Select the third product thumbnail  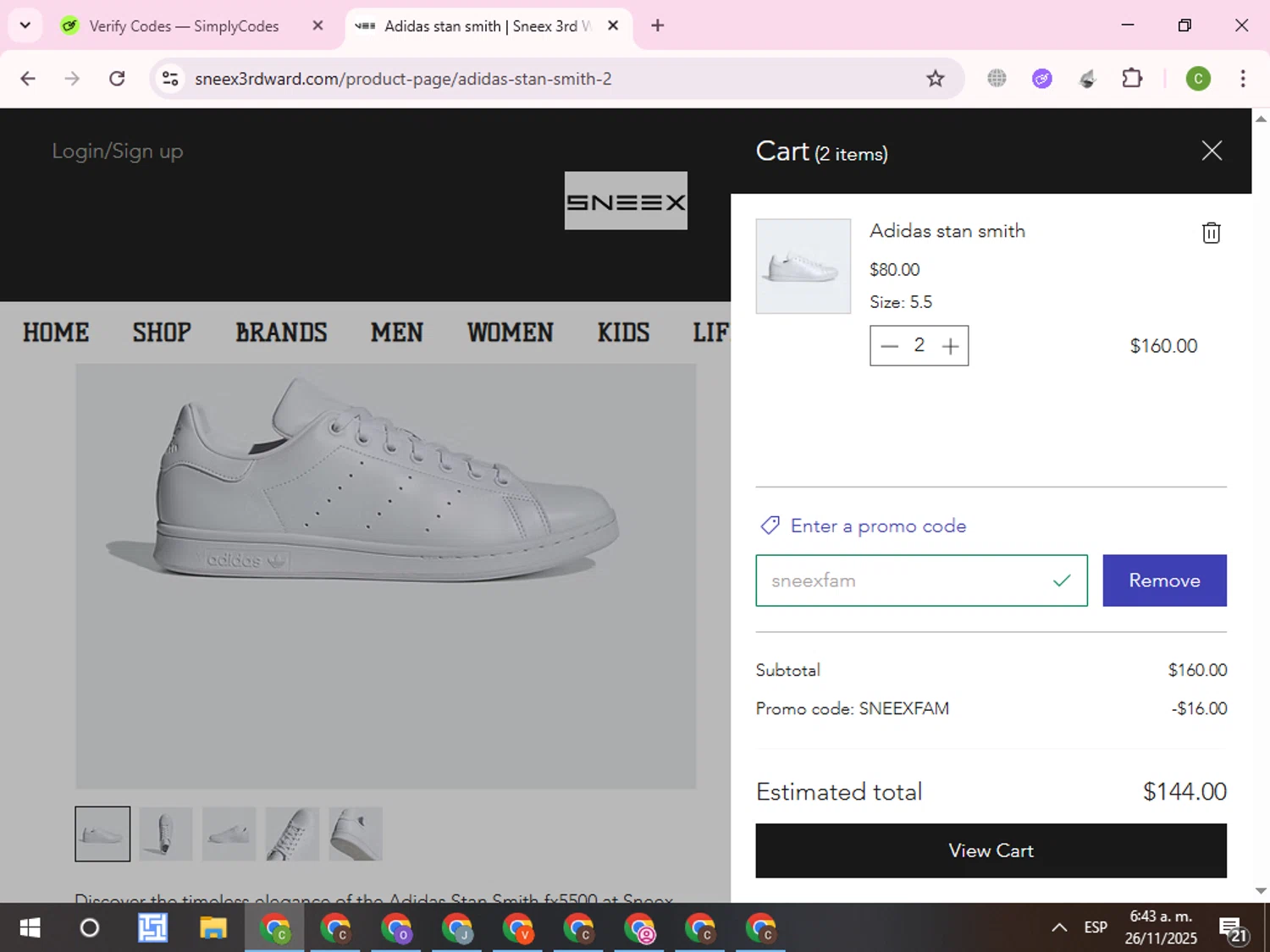click(x=229, y=834)
